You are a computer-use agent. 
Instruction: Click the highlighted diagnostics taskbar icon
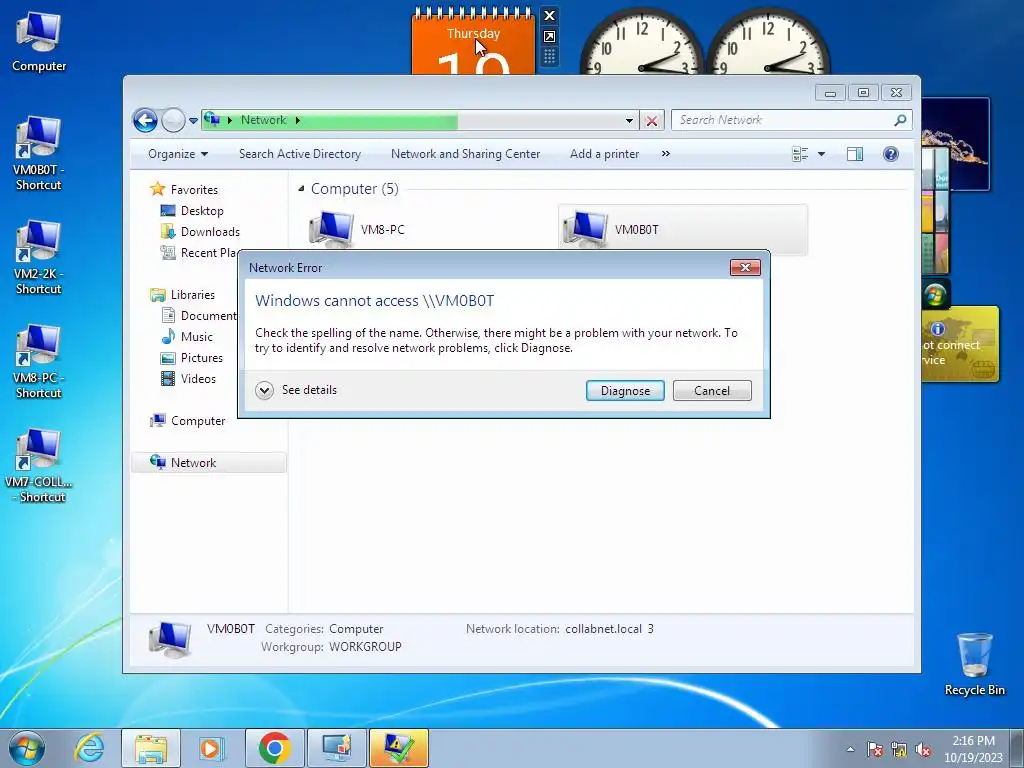pos(399,748)
